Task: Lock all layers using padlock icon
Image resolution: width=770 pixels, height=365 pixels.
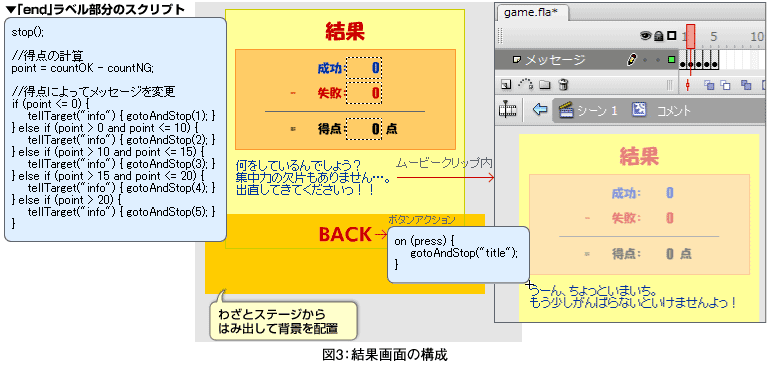Action: pyautogui.click(x=659, y=35)
